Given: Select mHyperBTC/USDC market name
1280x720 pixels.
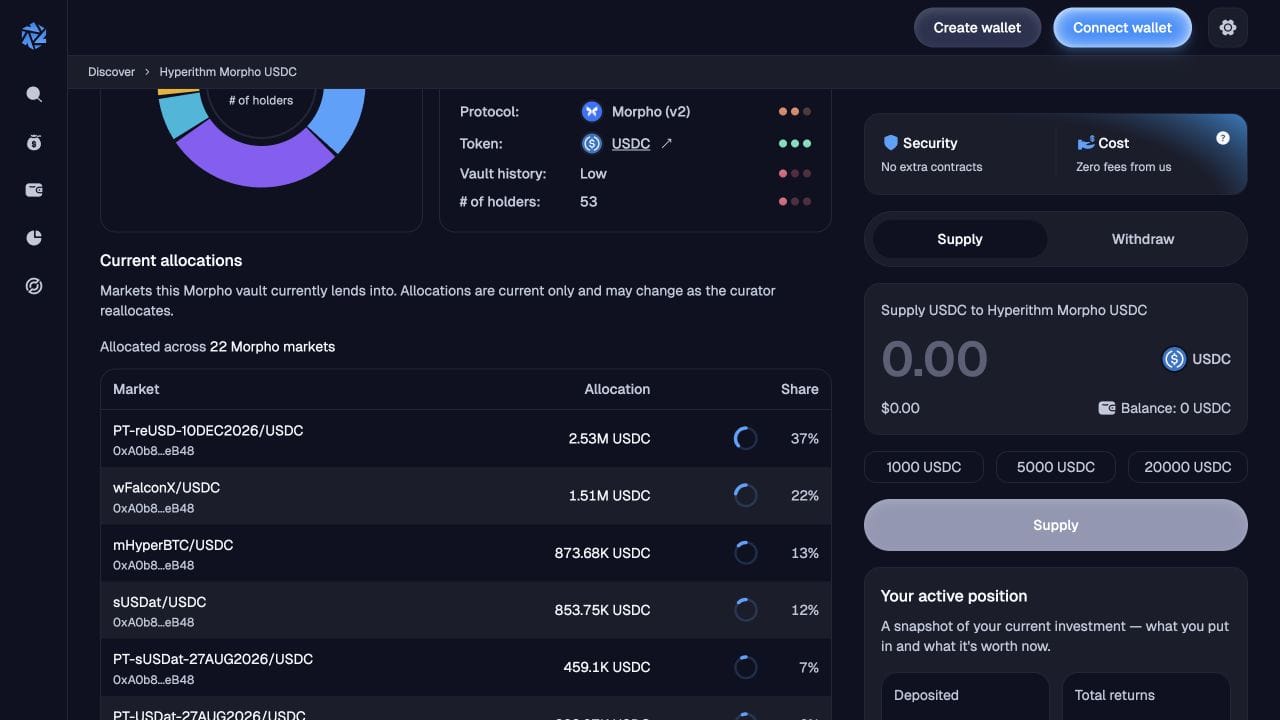Looking at the screenshot, I should click(173, 545).
